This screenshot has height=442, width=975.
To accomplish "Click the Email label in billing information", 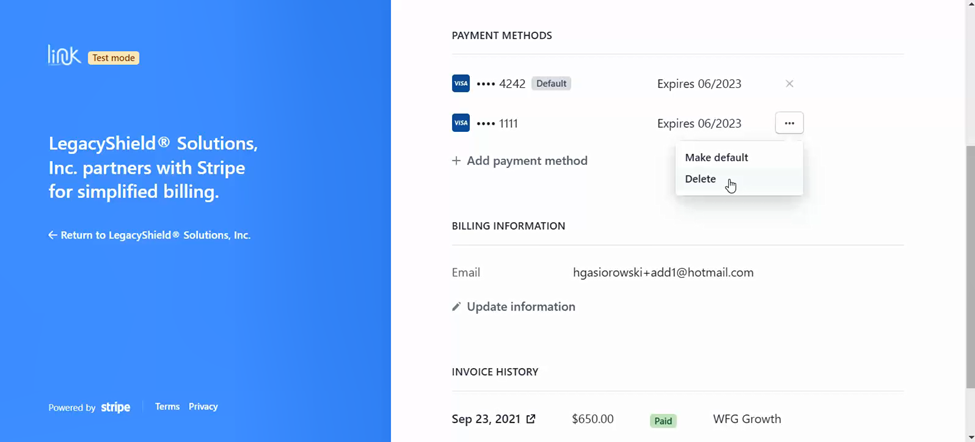I will click(466, 272).
